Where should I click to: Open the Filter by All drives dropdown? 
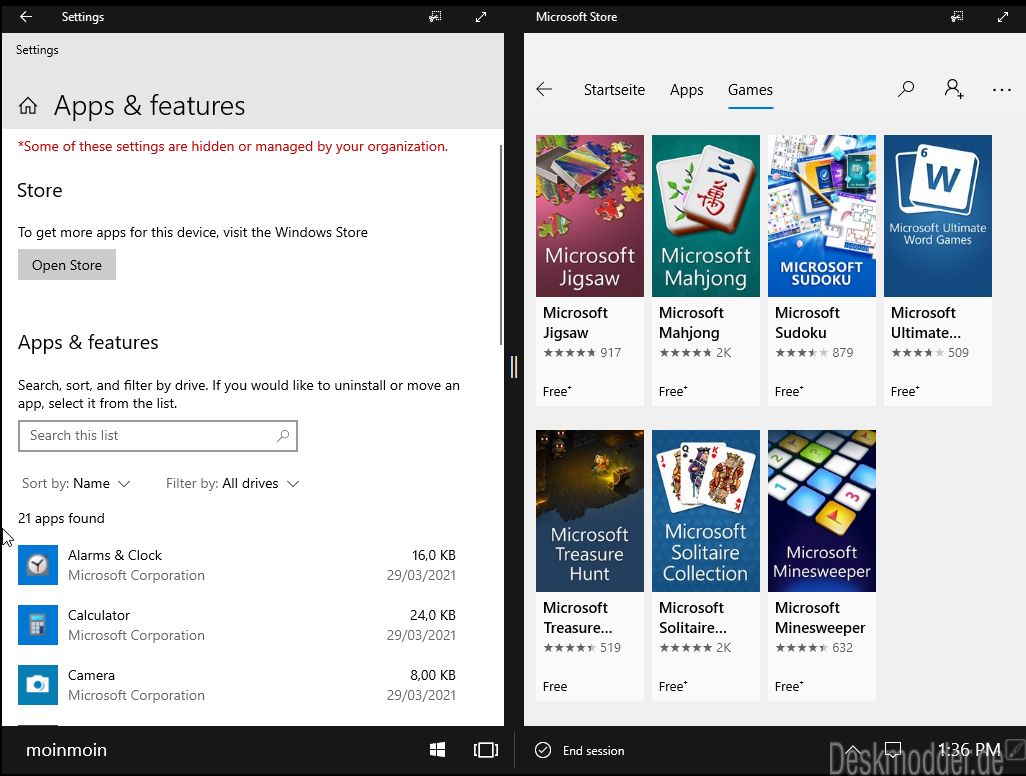pos(232,484)
